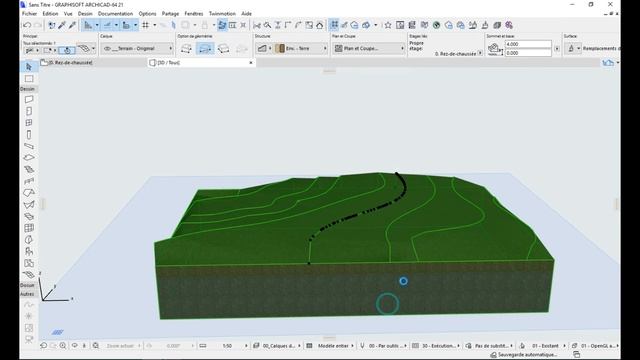The height and width of the screenshot is (360, 640).
Task: Select the Mesh tool in the toolbox
Action: pos(29,275)
